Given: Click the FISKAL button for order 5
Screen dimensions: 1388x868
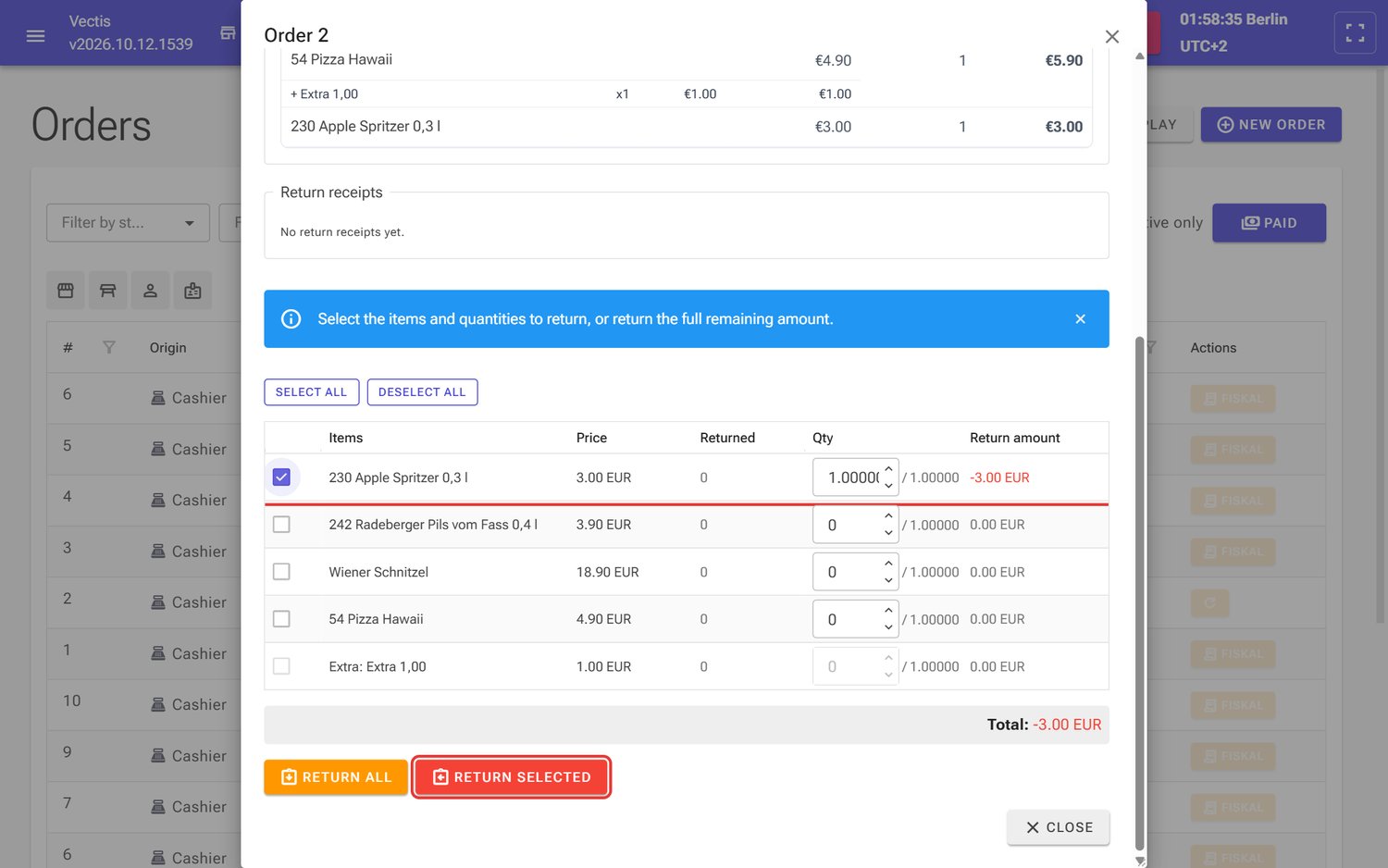Looking at the screenshot, I should 1233,450.
